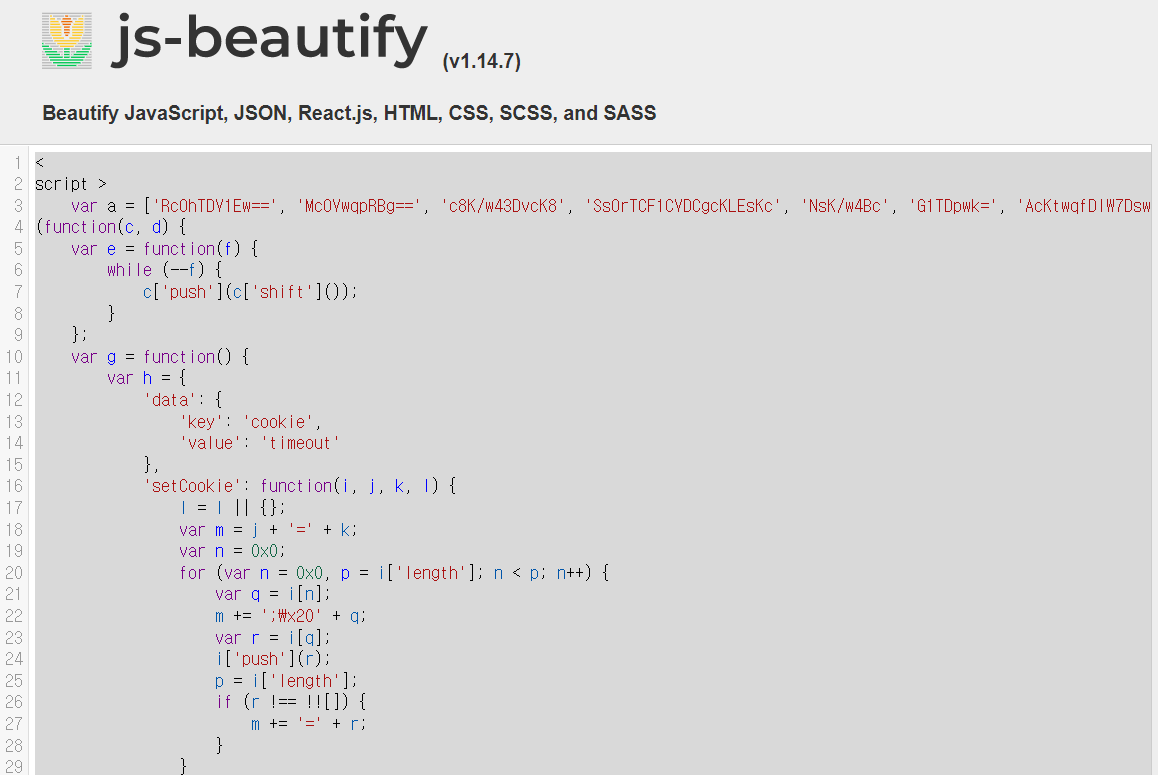The height and width of the screenshot is (775, 1158).
Task: Click line number 26 in gutter
Action: (15, 702)
